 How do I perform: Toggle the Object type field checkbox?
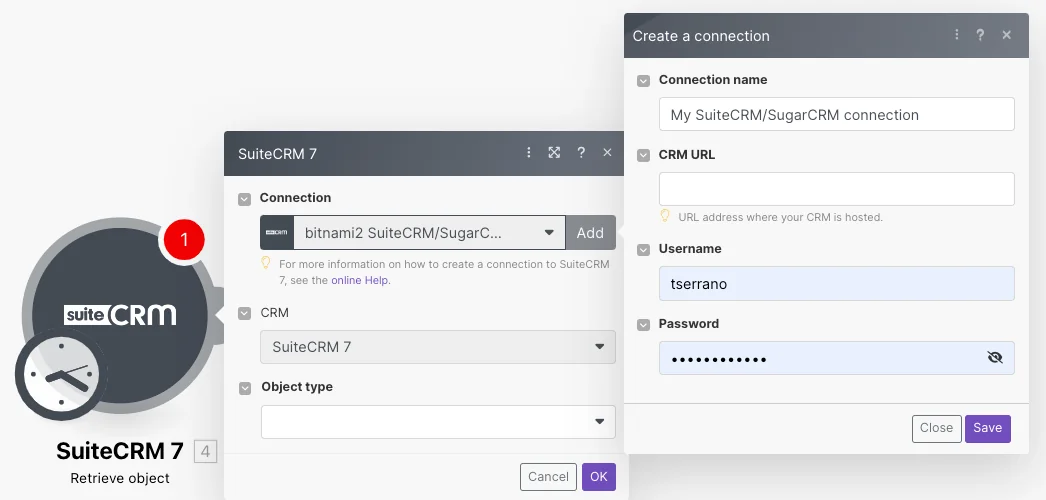(245, 388)
